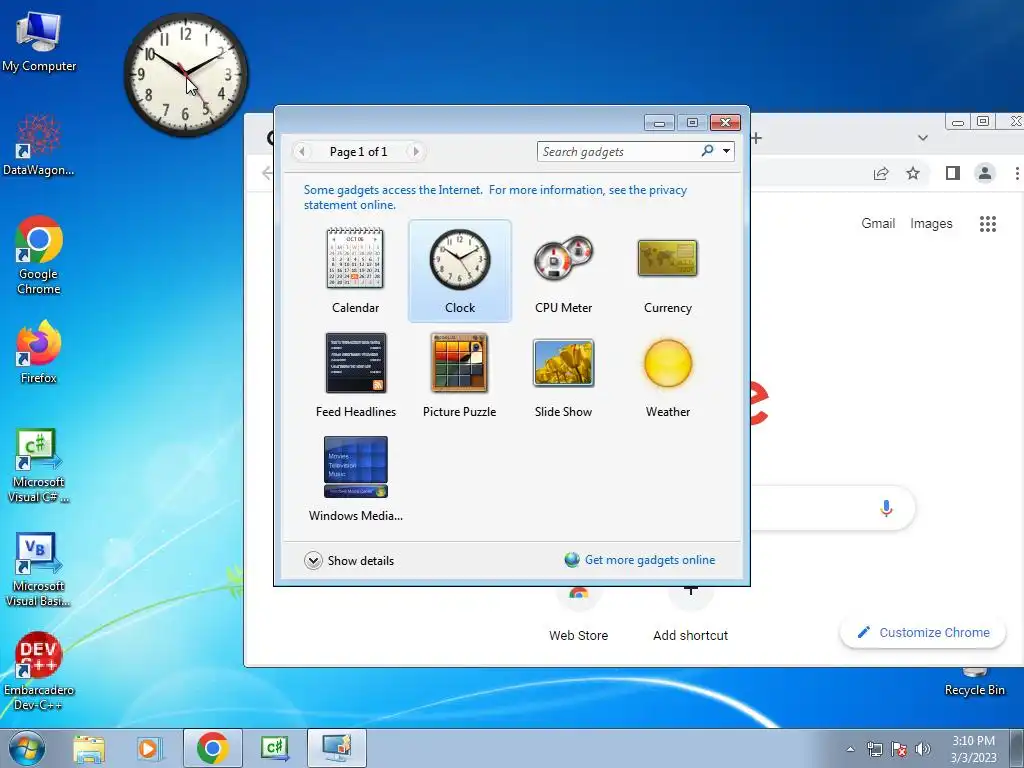Click voice search microphone in Chrome
The width and height of the screenshot is (1024, 768).
[x=886, y=508]
